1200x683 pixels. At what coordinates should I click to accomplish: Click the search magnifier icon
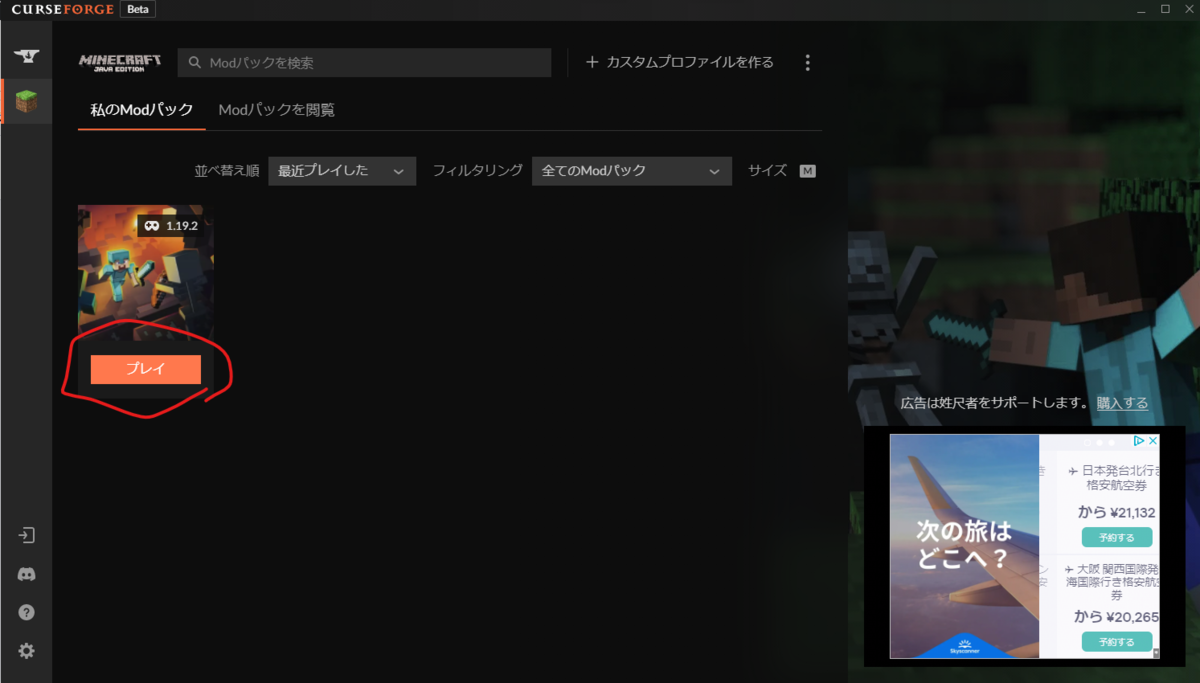click(194, 63)
